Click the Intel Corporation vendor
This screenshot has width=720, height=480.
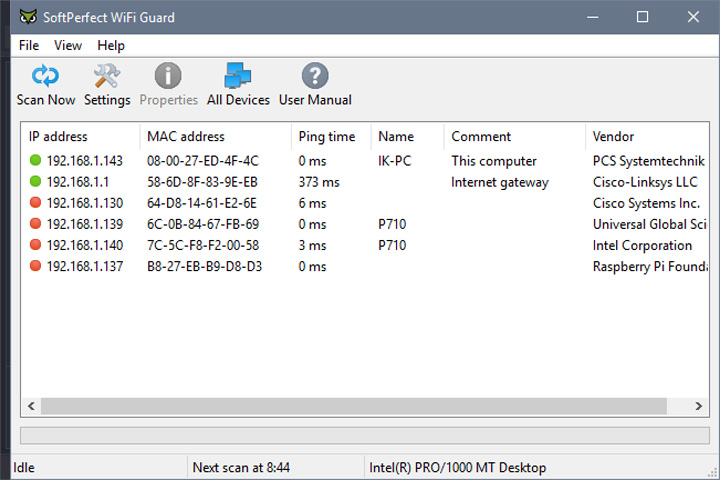(x=642, y=245)
